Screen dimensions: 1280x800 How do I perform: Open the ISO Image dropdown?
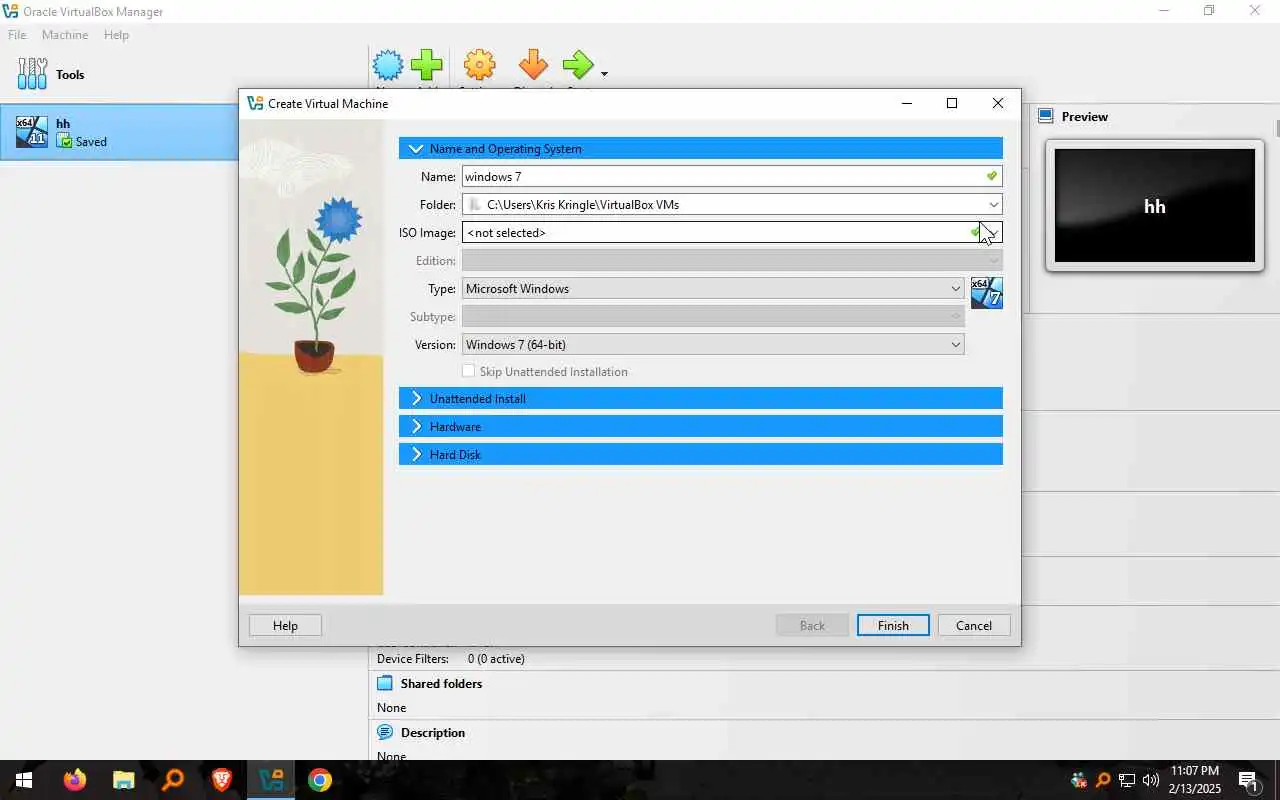coord(993,233)
